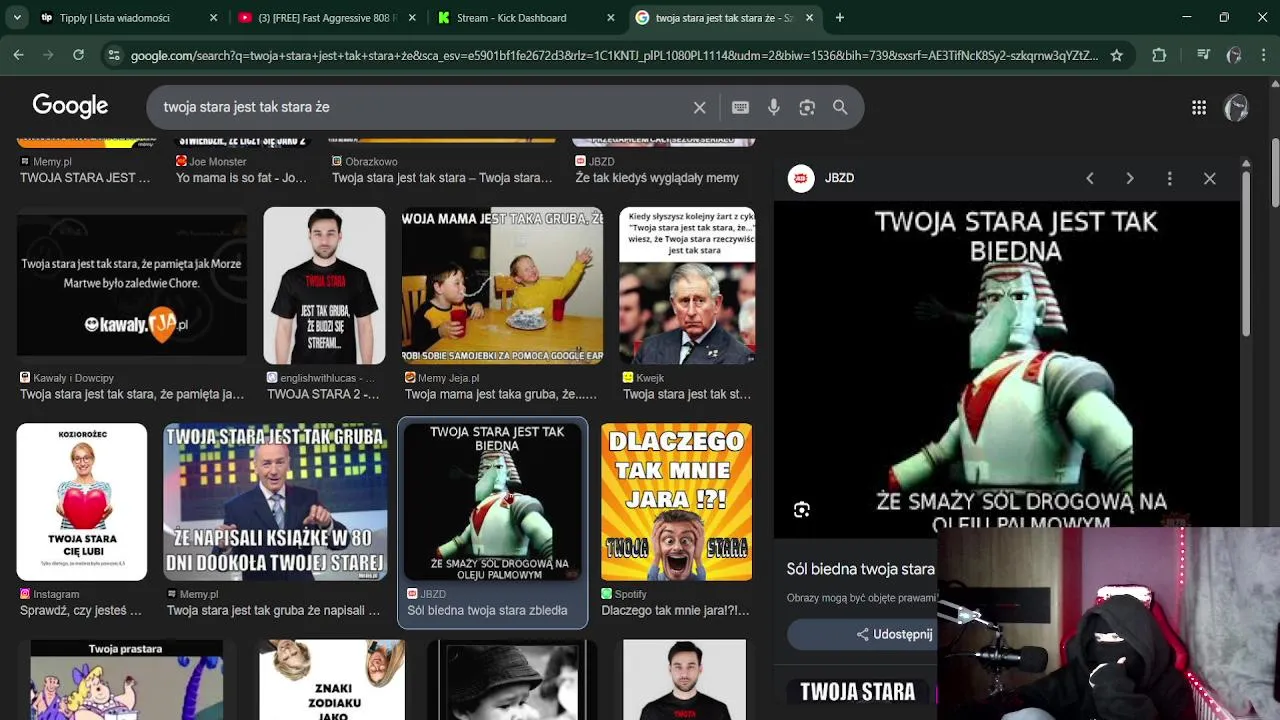Viewport: 1280px width, 720px height.
Task: Open the Kwejk King Charles meme thumbnail
Action: pyautogui.click(x=687, y=286)
